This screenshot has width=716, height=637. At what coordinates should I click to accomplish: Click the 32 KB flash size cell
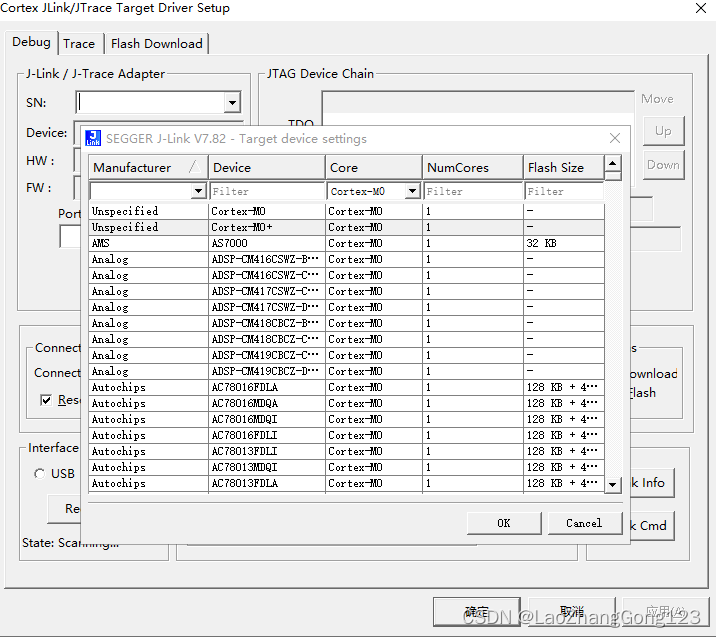[563, 243]
